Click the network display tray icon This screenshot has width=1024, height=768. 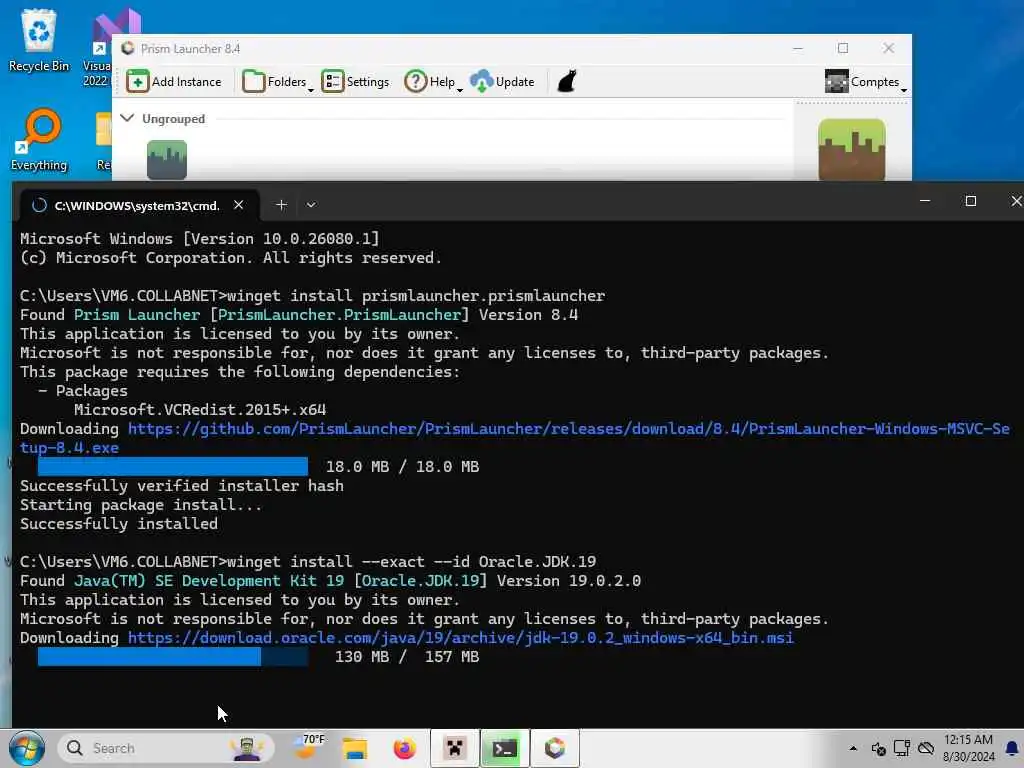(x=902, y=748)
